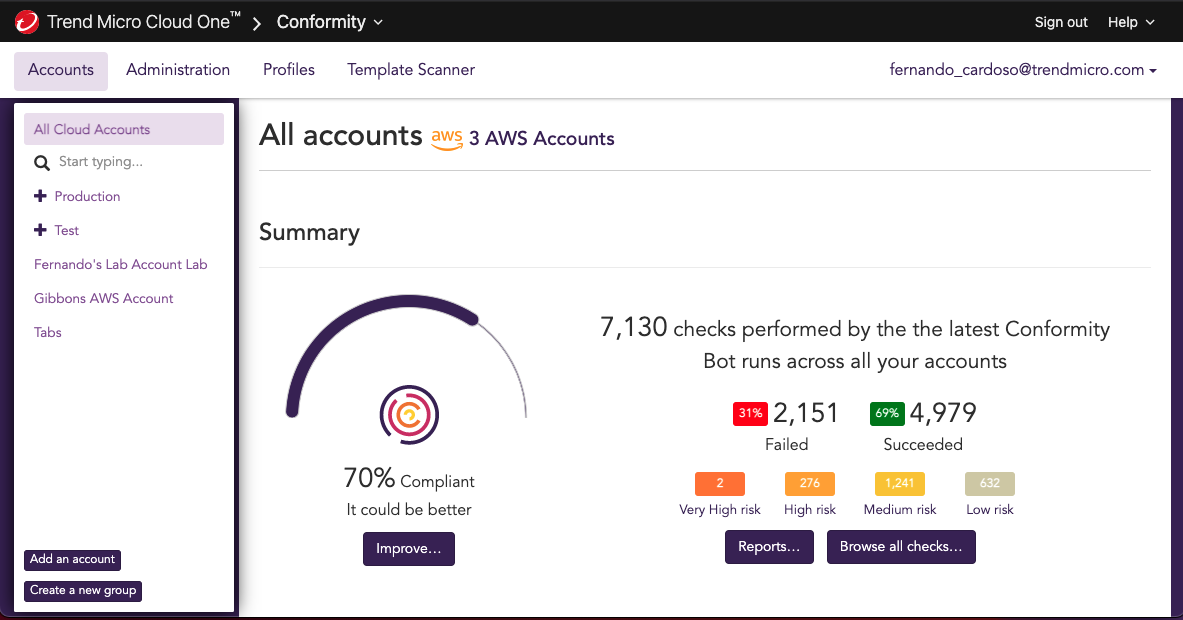Expand the Test group plus icon
This screenshot has height=620, width=1183.
tap(40, 230)
